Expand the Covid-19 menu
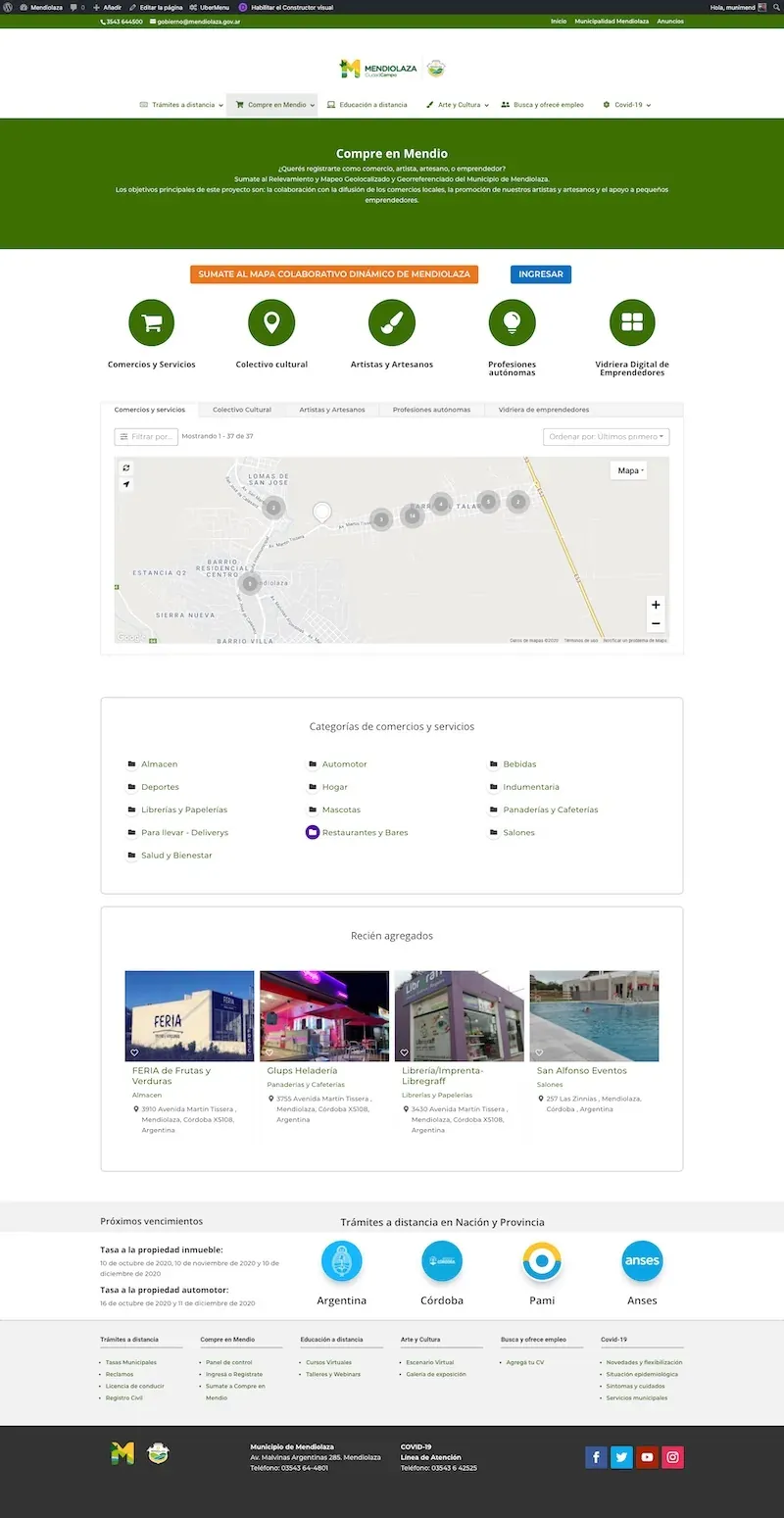784x1518 pixels. pos(627,105)
